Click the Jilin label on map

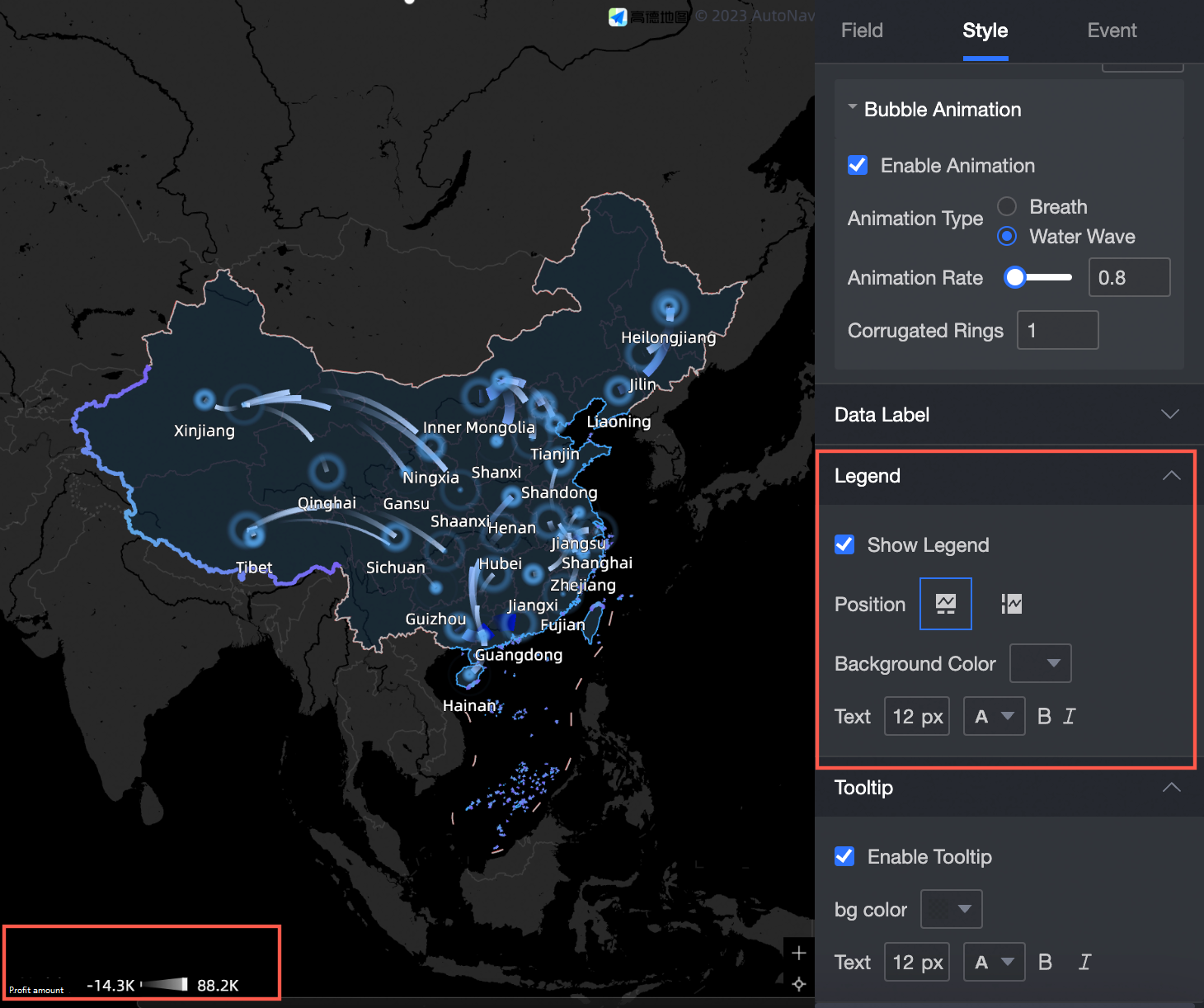(642, 384)
